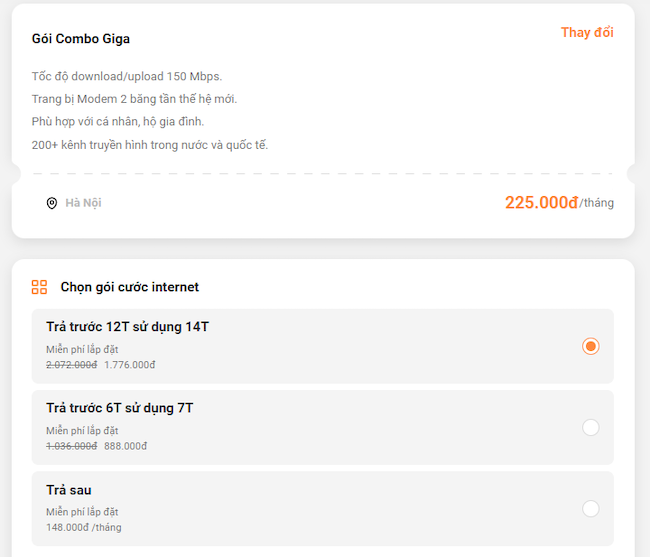Click the 148.000đ /tháng price text
Viewport: 650px width, 557px height.
tap(84, 527)
